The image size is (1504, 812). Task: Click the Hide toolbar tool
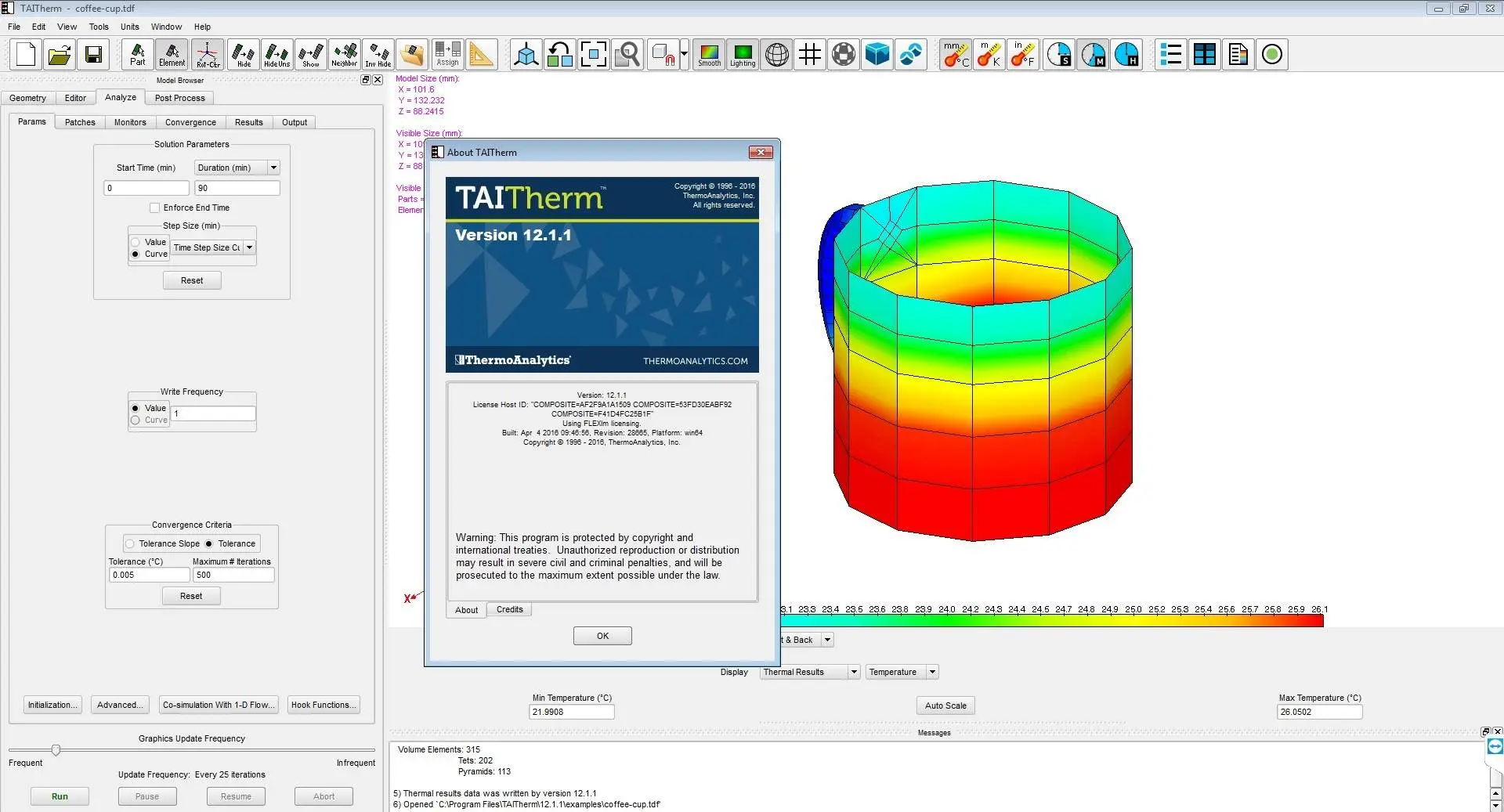point(244,55)
